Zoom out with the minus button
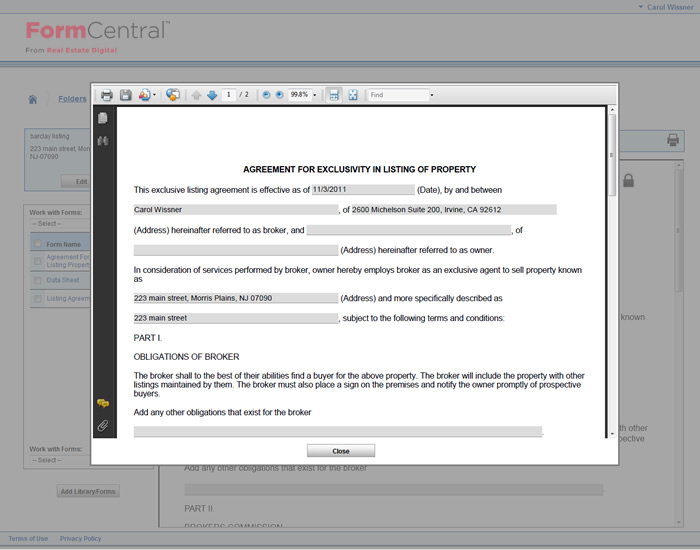Image resolution: width=700 pixels, height=550 pixels. [266, 95]
